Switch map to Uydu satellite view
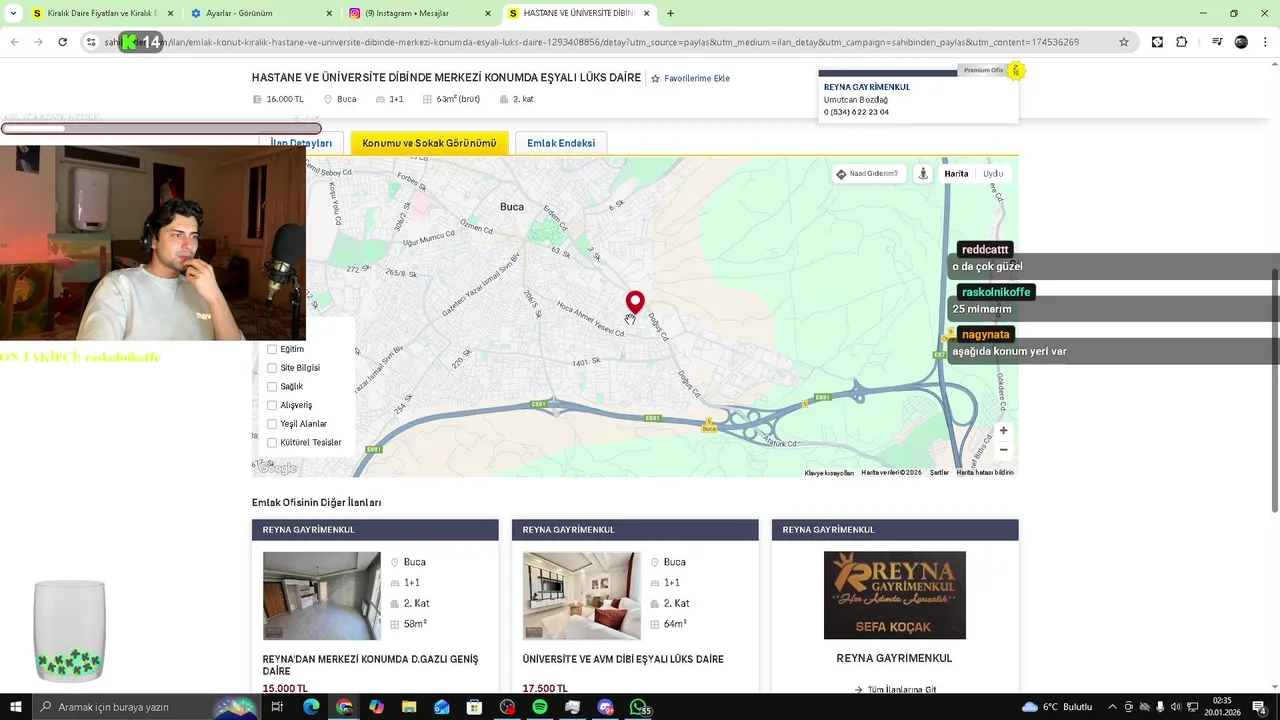The width and height of the screenshot is (1280, 720). [x=993, y=174]
